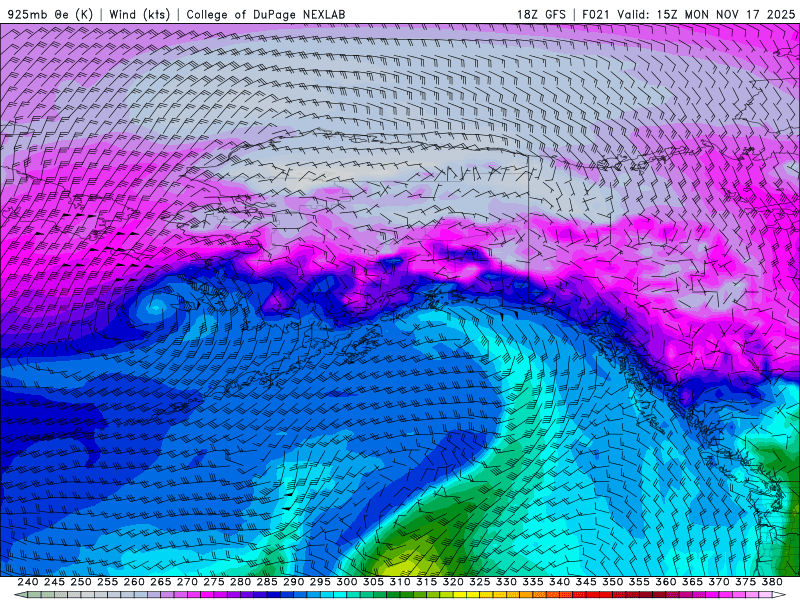This screenshot has width=800, height=600.
Task: Click the 270 legend value
Action: pyautogui.click(x=187, y=582)
